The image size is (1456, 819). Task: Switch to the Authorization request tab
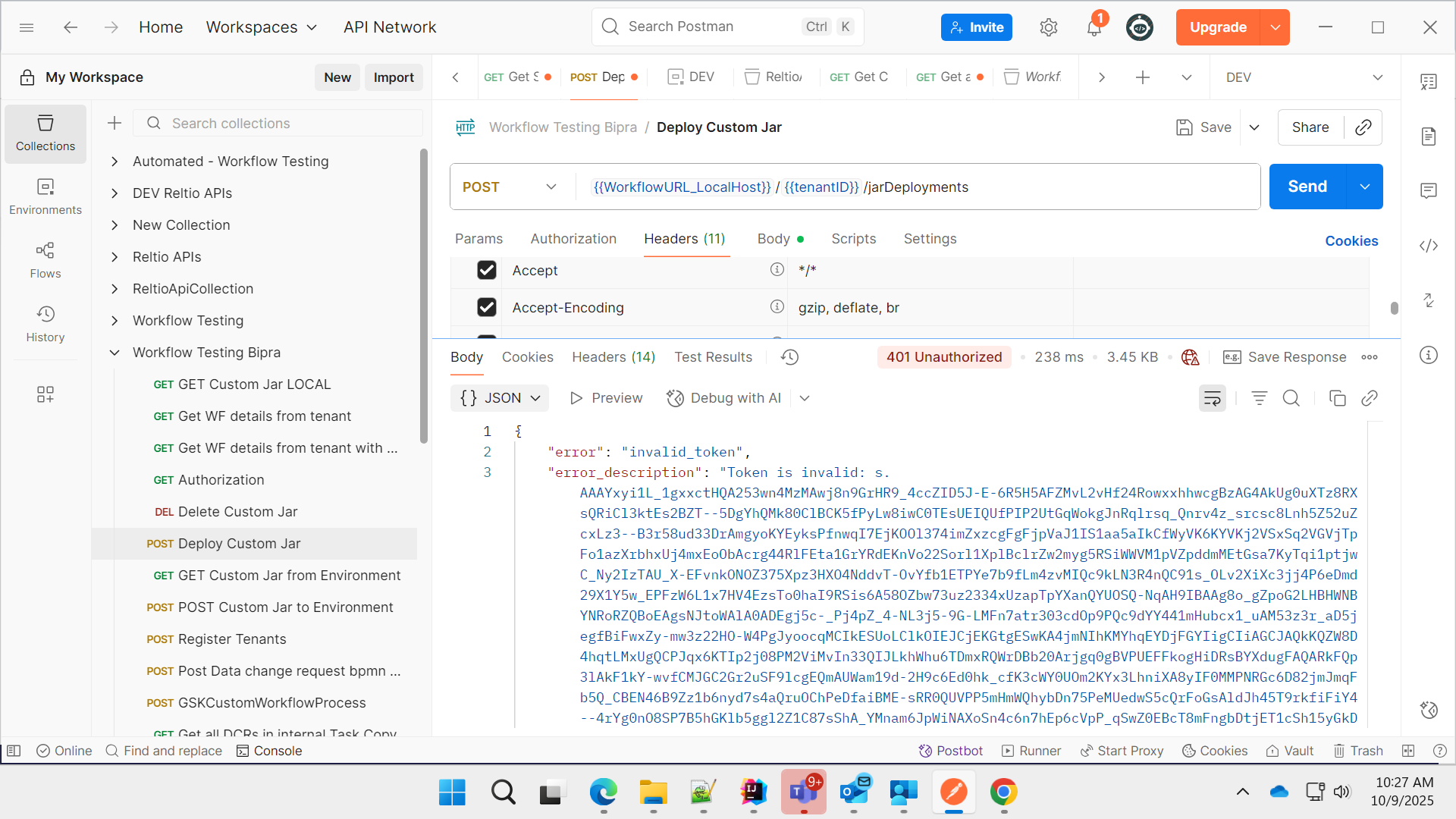click(573, 239)
